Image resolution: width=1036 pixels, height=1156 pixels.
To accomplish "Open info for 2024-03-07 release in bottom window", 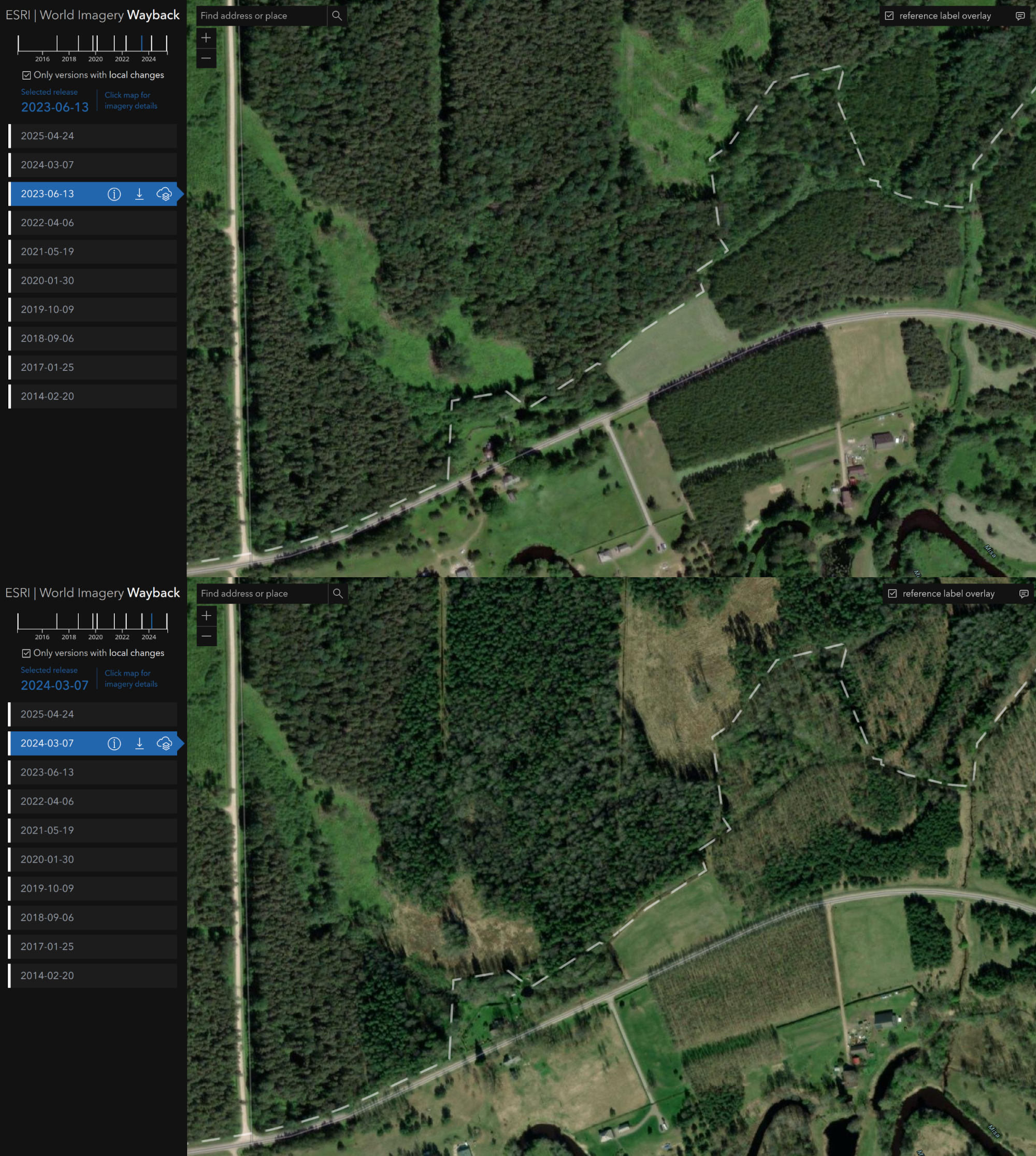I will tap(114, 744).
